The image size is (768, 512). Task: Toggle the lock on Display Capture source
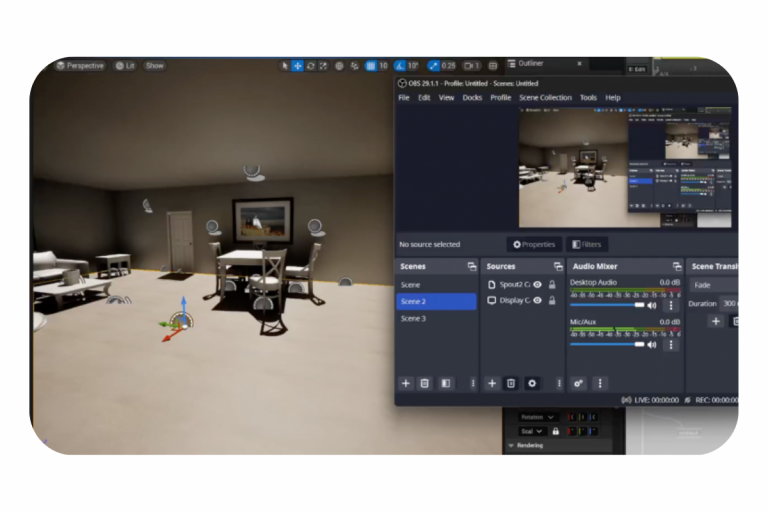pos(551,301)
